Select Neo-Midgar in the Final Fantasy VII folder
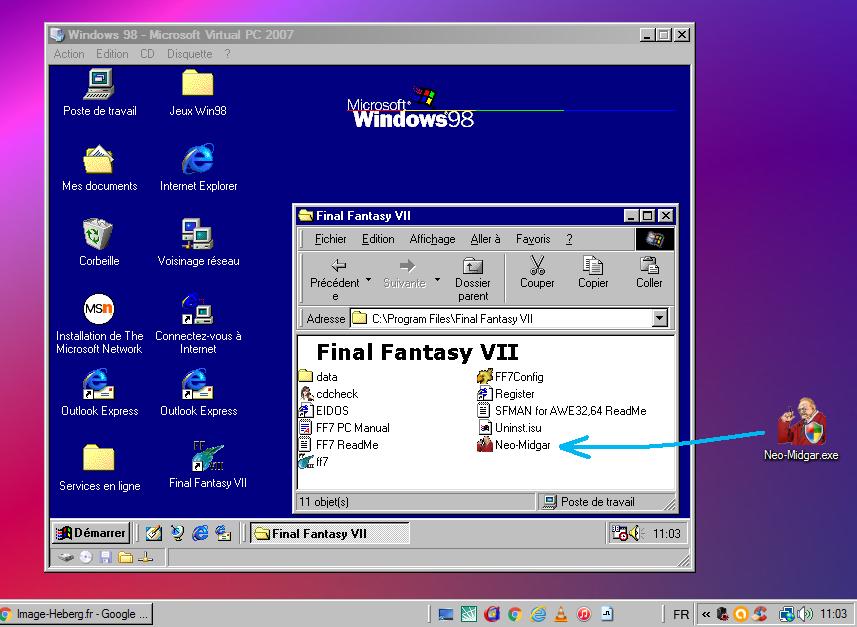Viewport: 857px width, 627px height. point(514,444)
